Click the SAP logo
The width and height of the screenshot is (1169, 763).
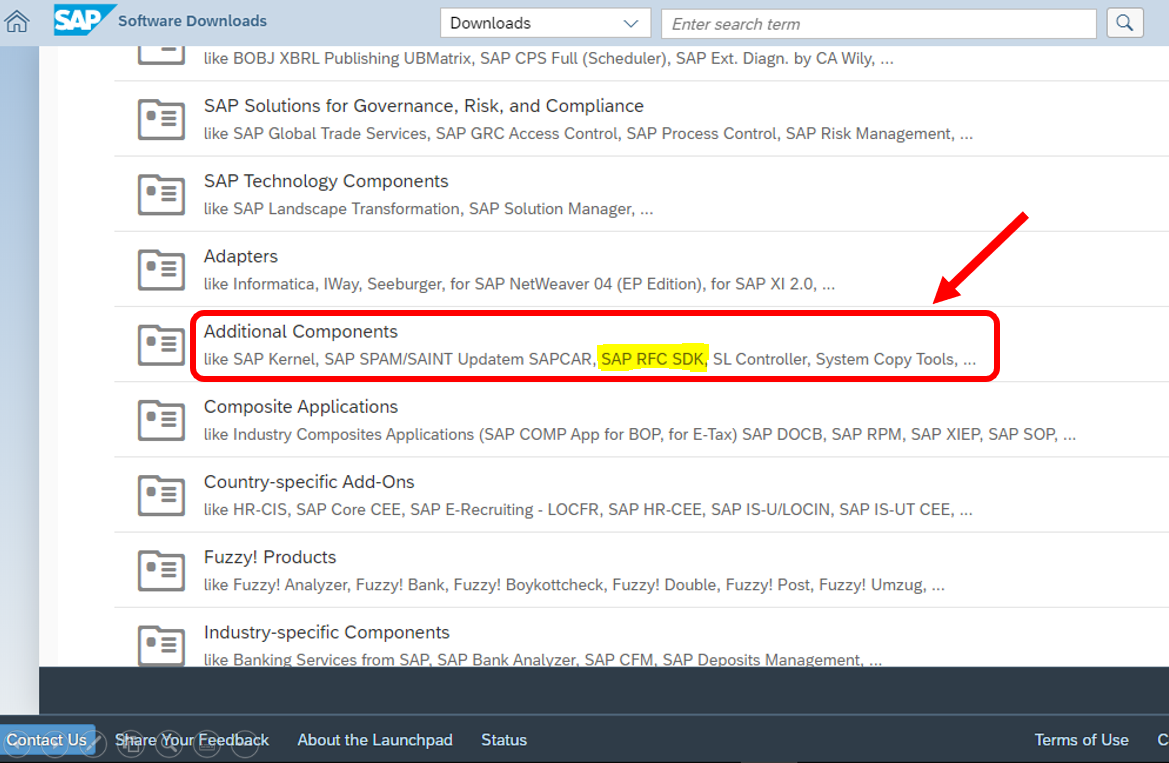tap(84, 20)
